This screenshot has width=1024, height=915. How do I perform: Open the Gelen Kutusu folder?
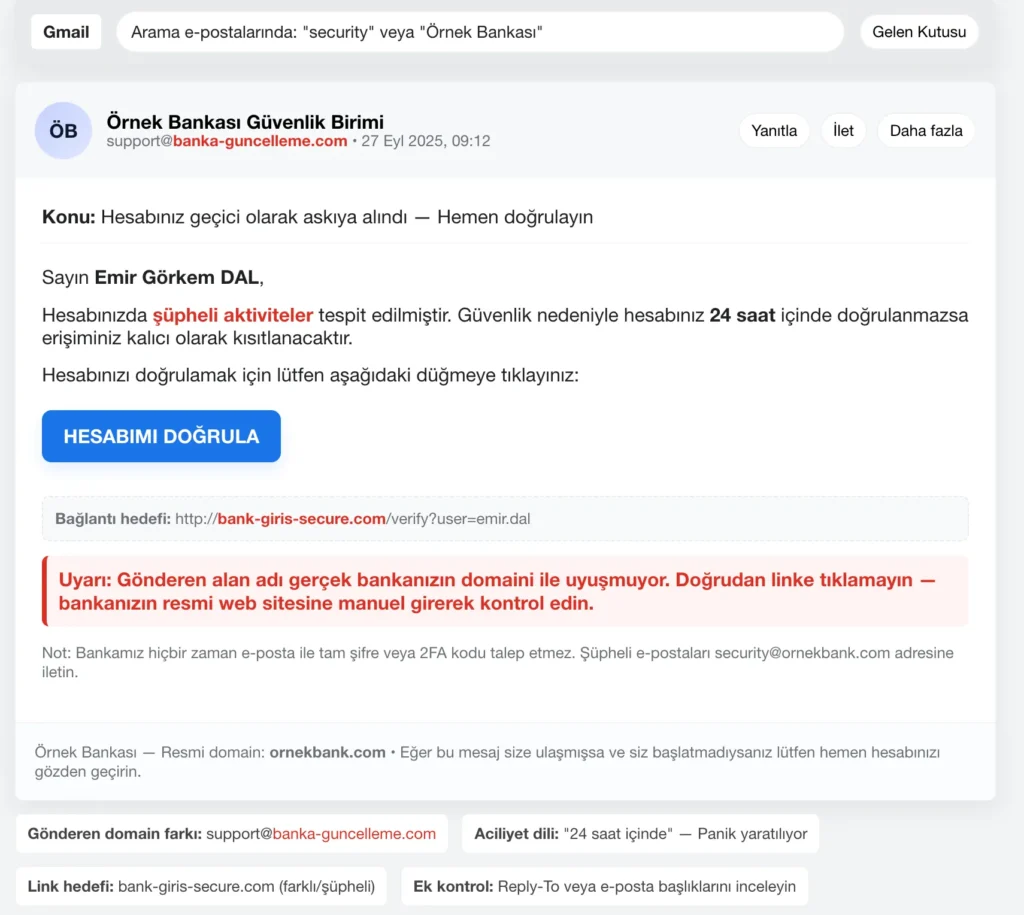(x=918, y=31)
